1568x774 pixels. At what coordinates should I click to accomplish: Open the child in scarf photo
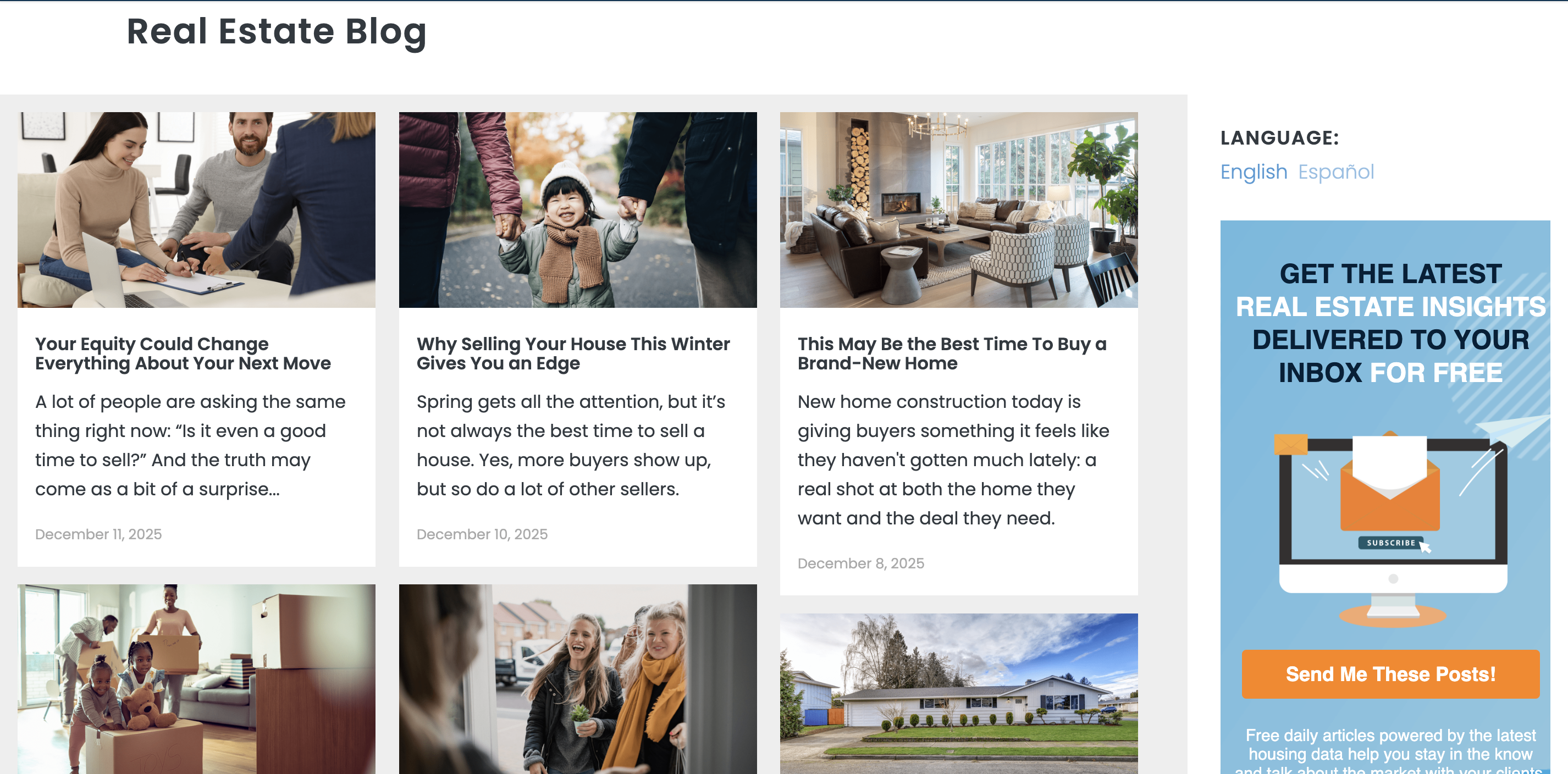pos(578,209)
